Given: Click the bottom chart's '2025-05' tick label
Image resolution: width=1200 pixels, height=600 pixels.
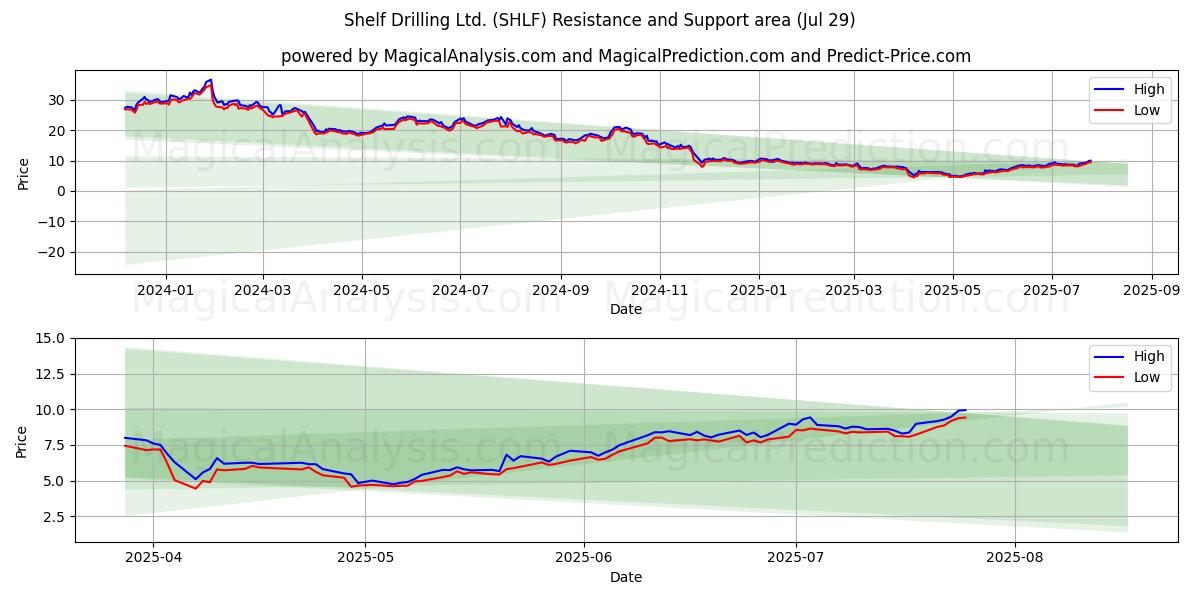Looking at the screenshot, I should [365, 557].
